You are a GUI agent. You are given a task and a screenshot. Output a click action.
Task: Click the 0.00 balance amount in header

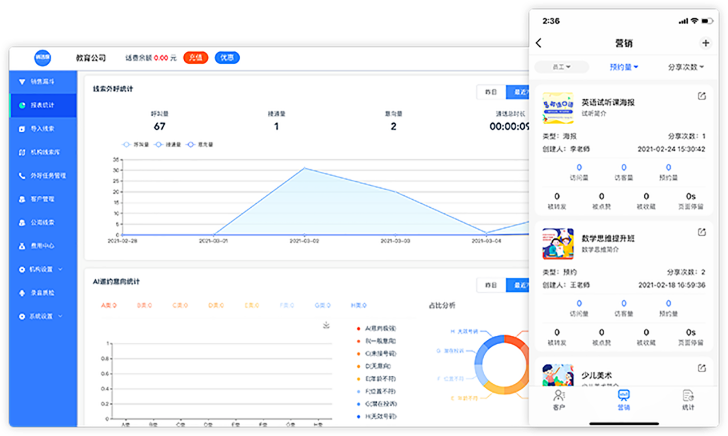(x=161, y=58)
